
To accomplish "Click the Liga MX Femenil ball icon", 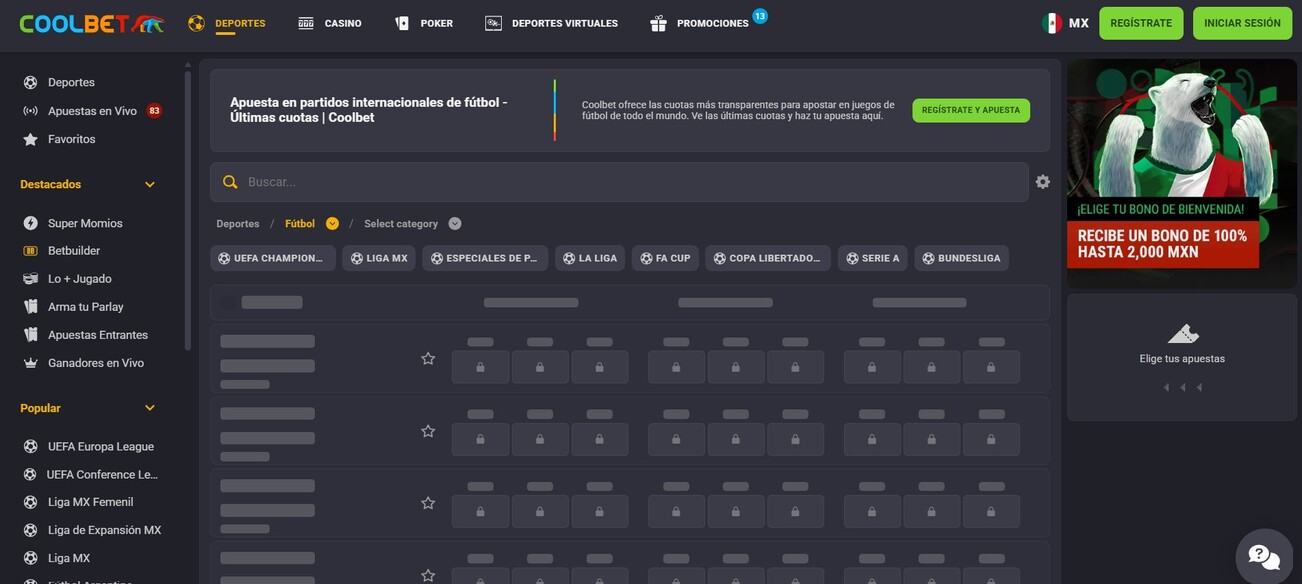I will pos(31,502).
